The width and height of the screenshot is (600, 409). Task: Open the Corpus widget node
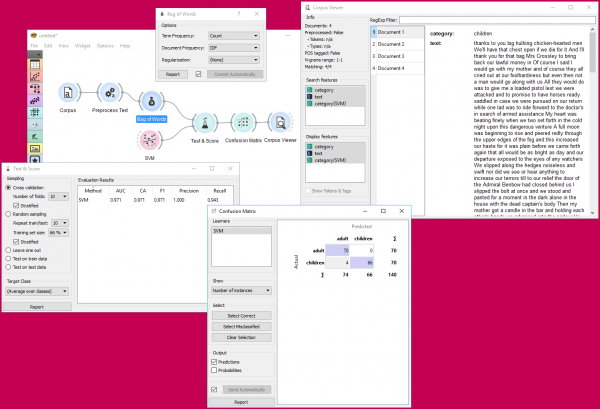[x=68, y=93]
